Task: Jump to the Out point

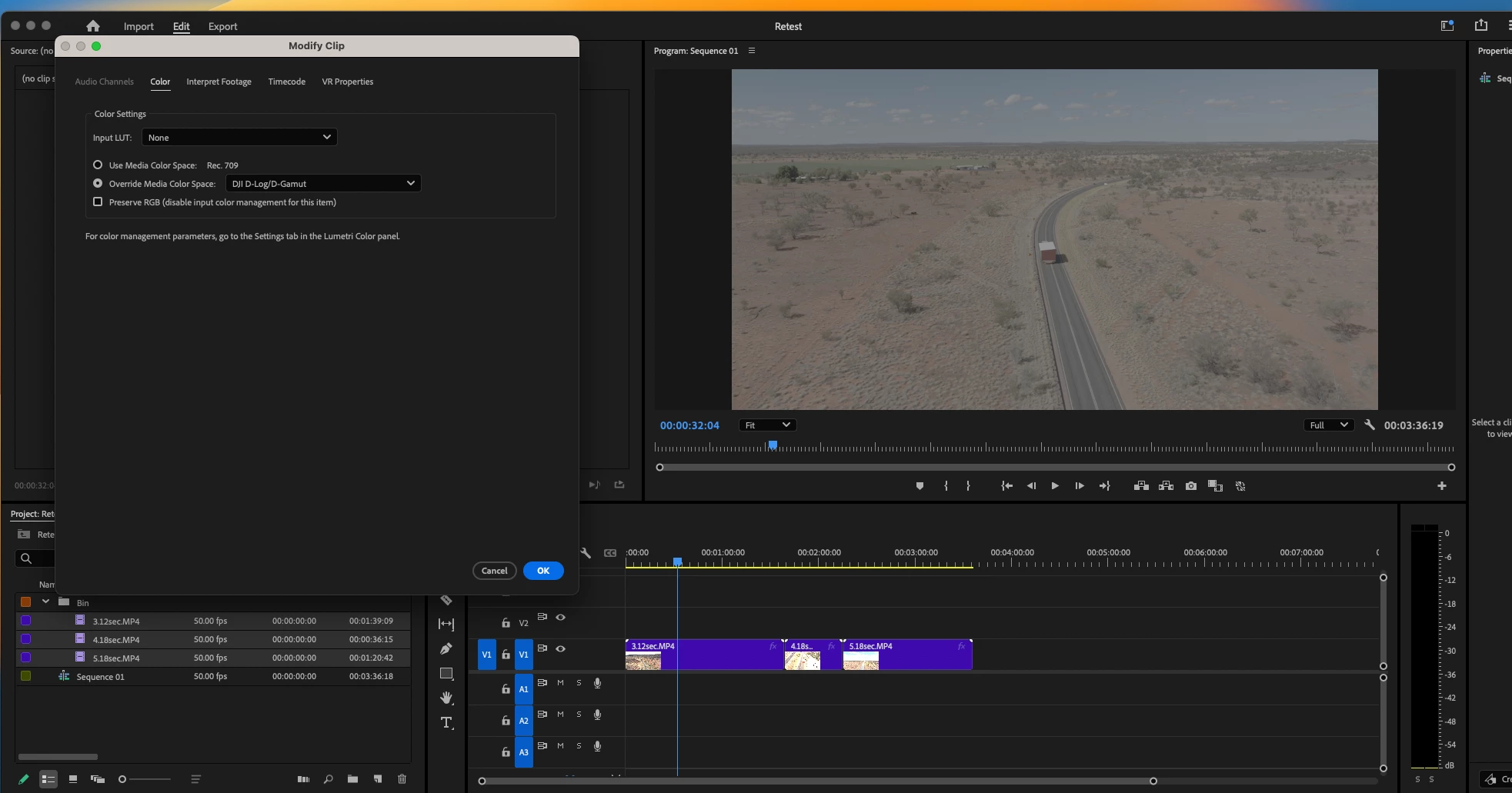Action: (1105, 486)
